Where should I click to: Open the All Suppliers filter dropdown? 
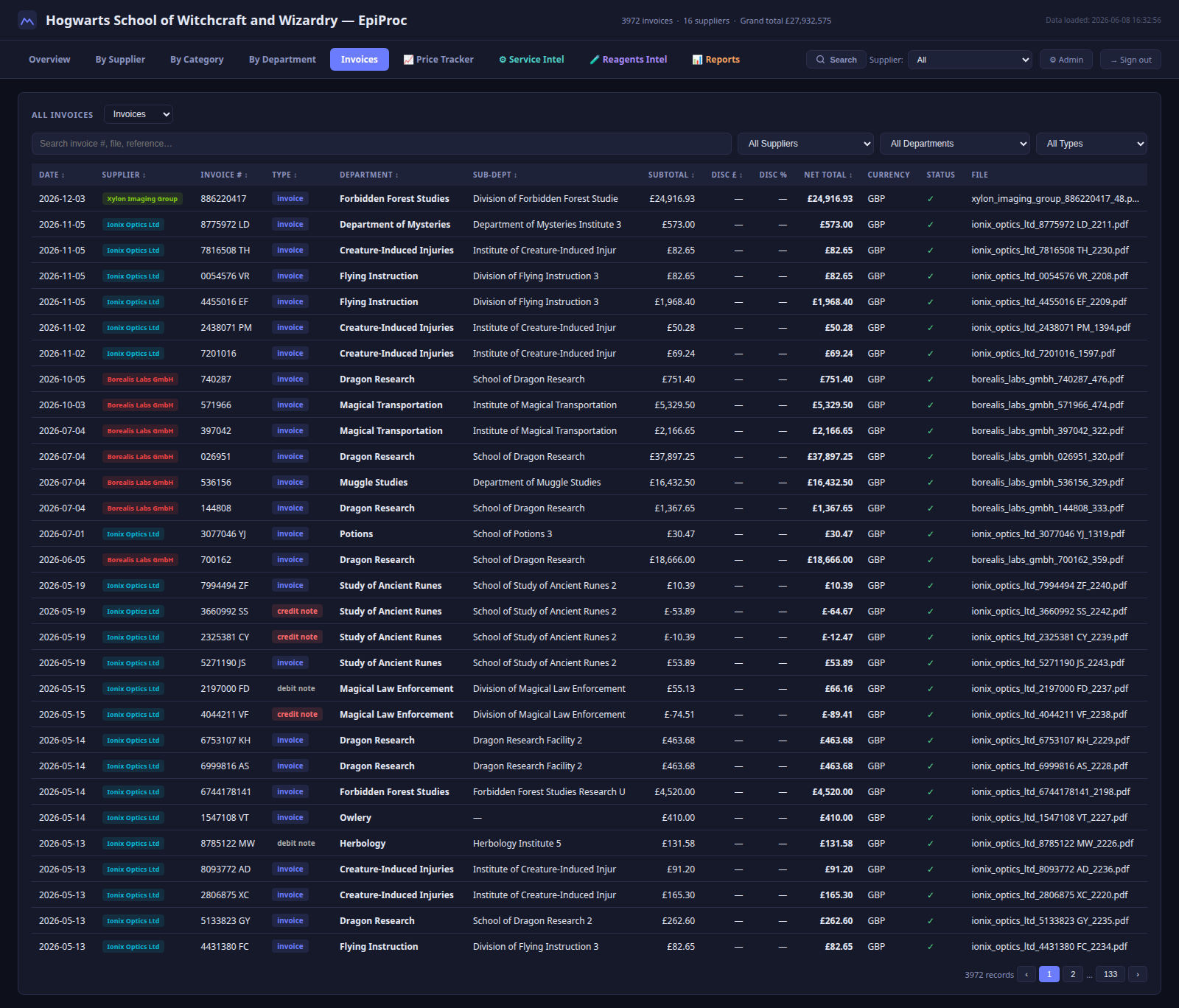coord(805,144)
